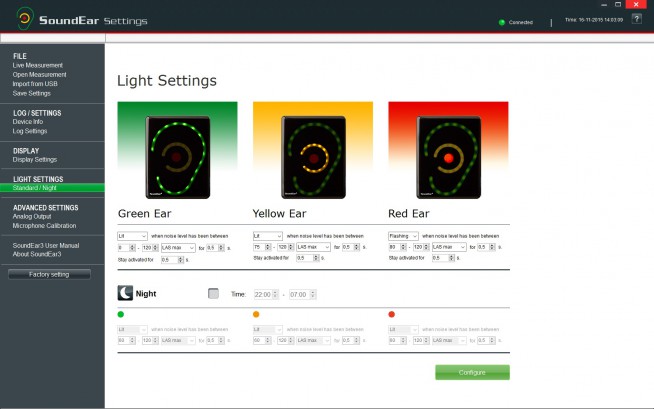The image size is (654, 409).
Task: Open night yellow Lit dropdown
Action: [268, 329]
